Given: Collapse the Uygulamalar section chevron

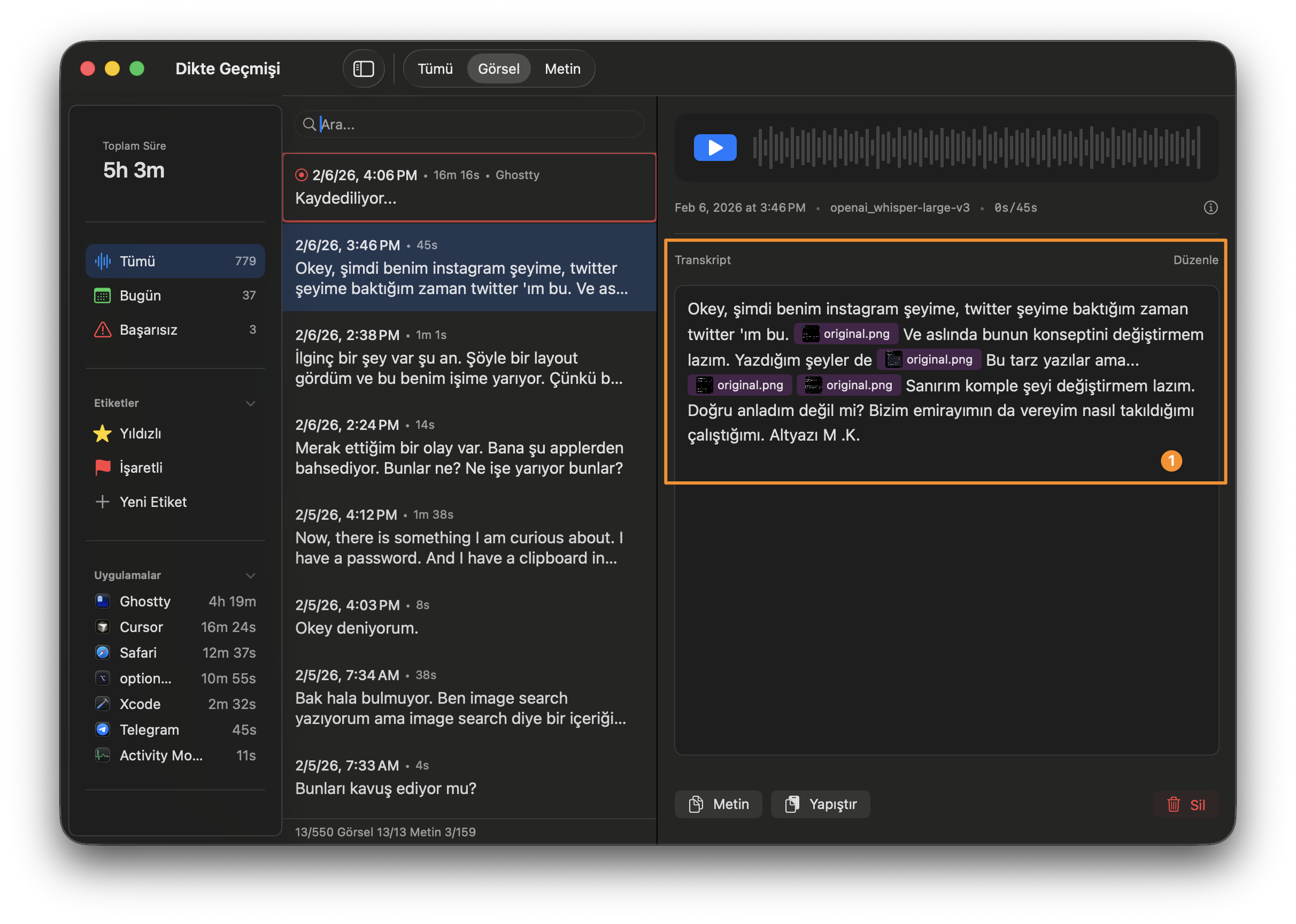Looking at the screenshot, I should [250, 575].
